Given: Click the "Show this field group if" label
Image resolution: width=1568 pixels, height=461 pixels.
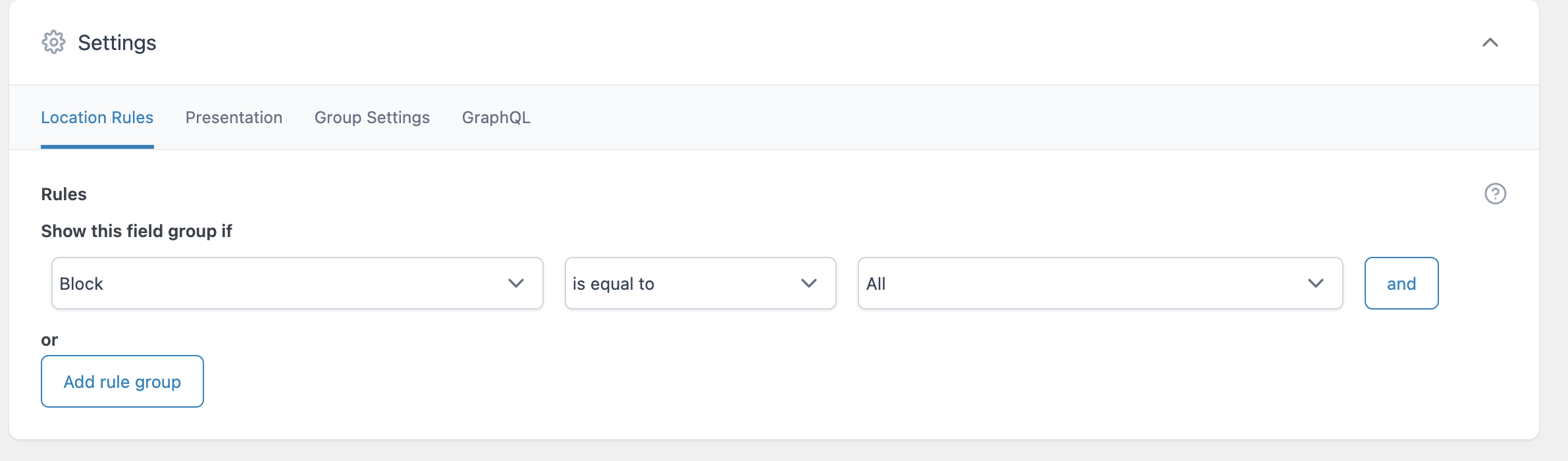Looking at the screenshot, I should (x=136, y=231).
